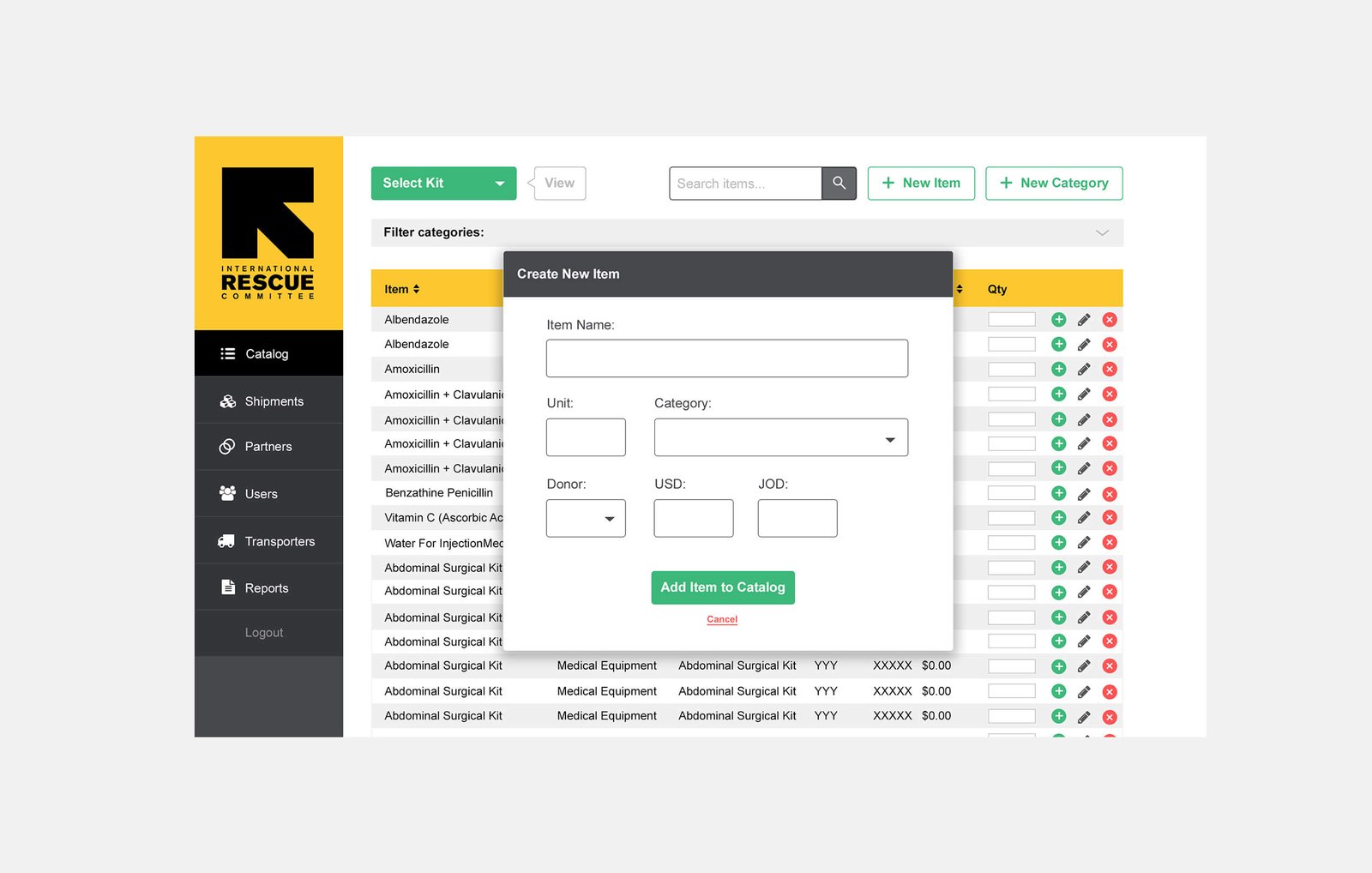The image size is (1372, 873).
Task: Click Add Item to Catalog button
Action: tap(722, 587)
